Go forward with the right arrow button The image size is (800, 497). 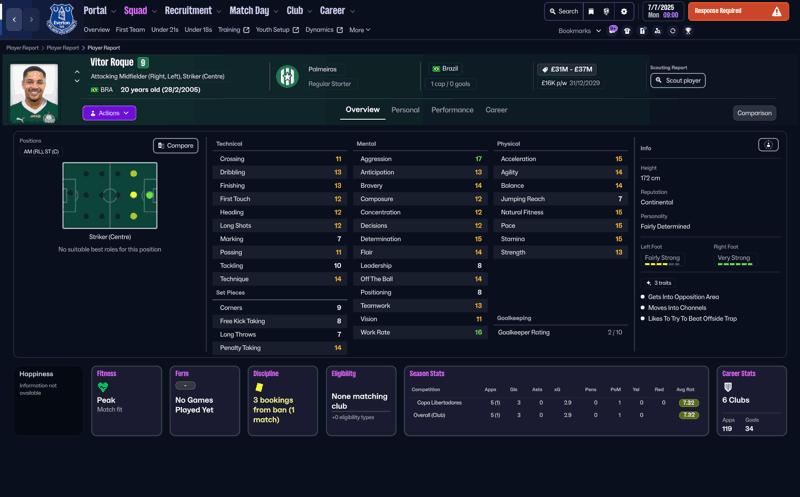pyautogui.click(x=31, y=19)
